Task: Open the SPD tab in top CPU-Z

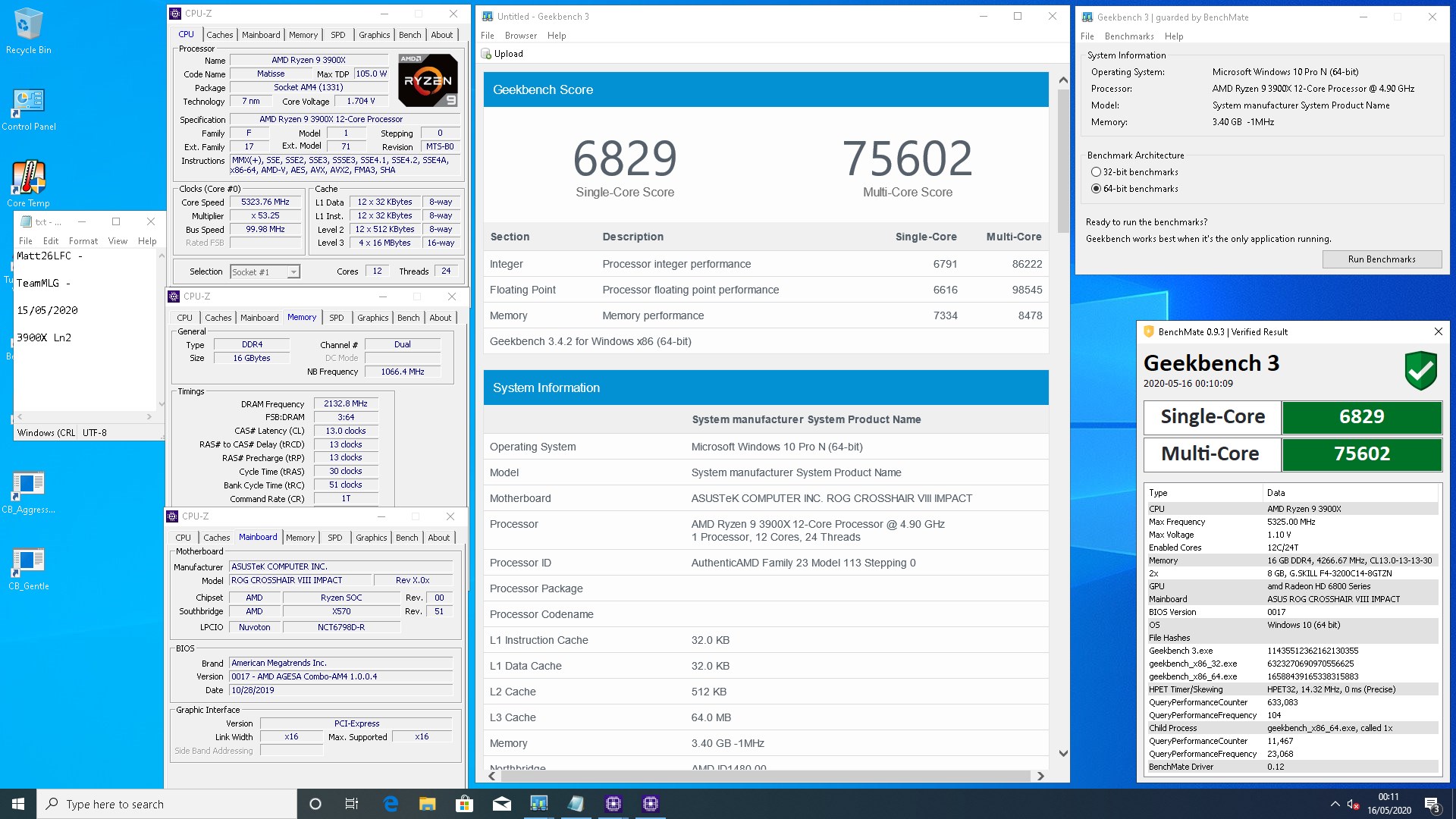Action: tap(338, 35)
